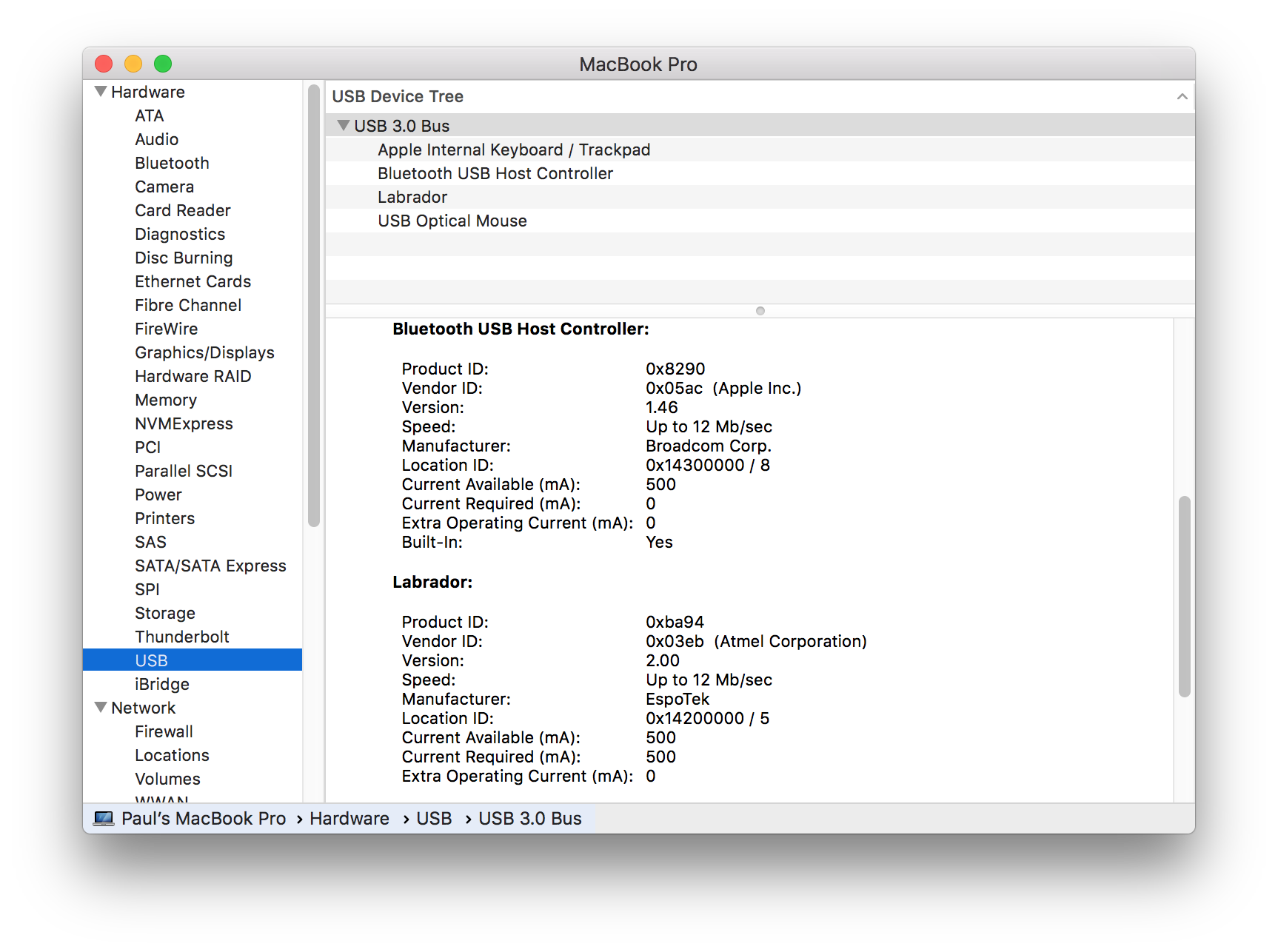Image resolution: width=1278 pixels, height=952 pixels.
Task: Click the 0x8290 product ID value
Action: coord(675,369)
